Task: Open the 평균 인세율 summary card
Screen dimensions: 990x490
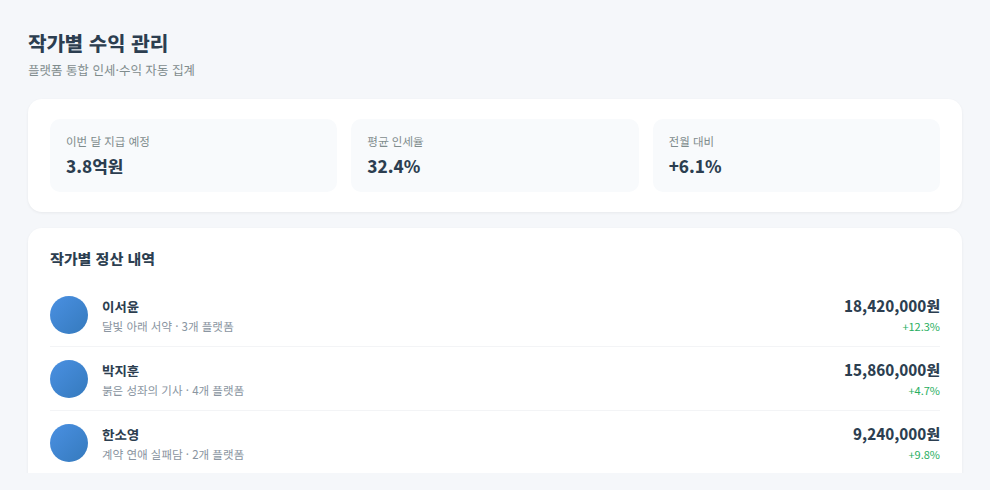Action: point(494,155)
